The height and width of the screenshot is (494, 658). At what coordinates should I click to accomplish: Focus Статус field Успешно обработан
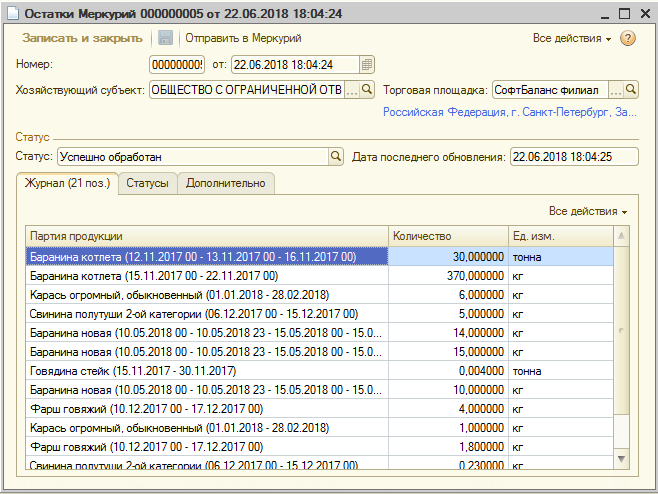(193, 157)
